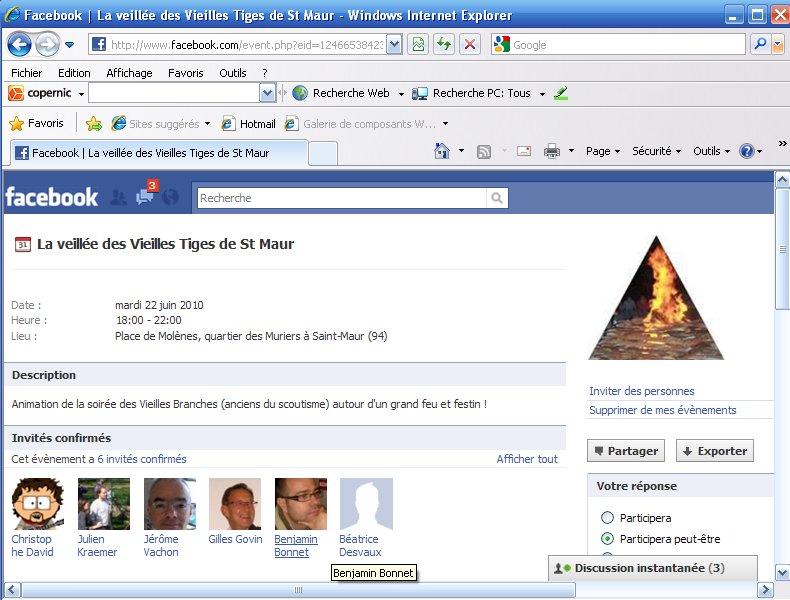Image resolution: width=790 pixels, height=600 pixels.
Task: Click the 6 invités confirmés link
Action: click(x=142, y=459)
